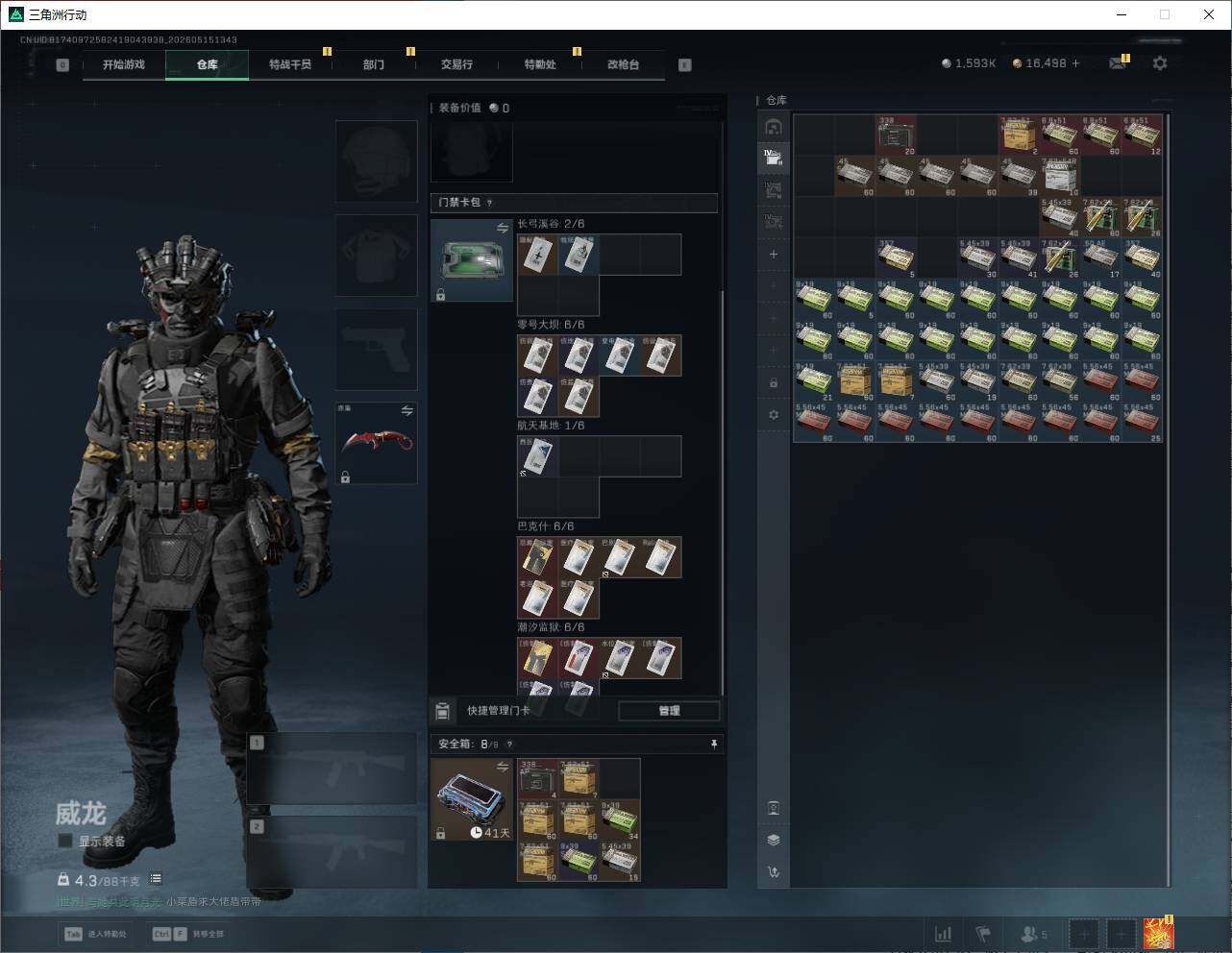1232x953 pixels.
Task: Open the red event icon bottom right
Action: [1158, 933]
